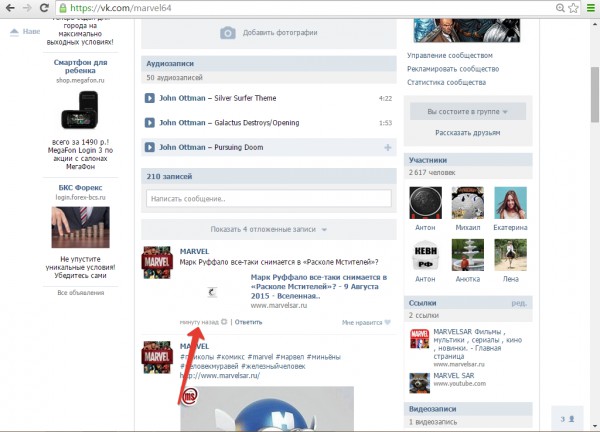Open MARVEL avatar on Марк Руффало post

coord(157,262)
